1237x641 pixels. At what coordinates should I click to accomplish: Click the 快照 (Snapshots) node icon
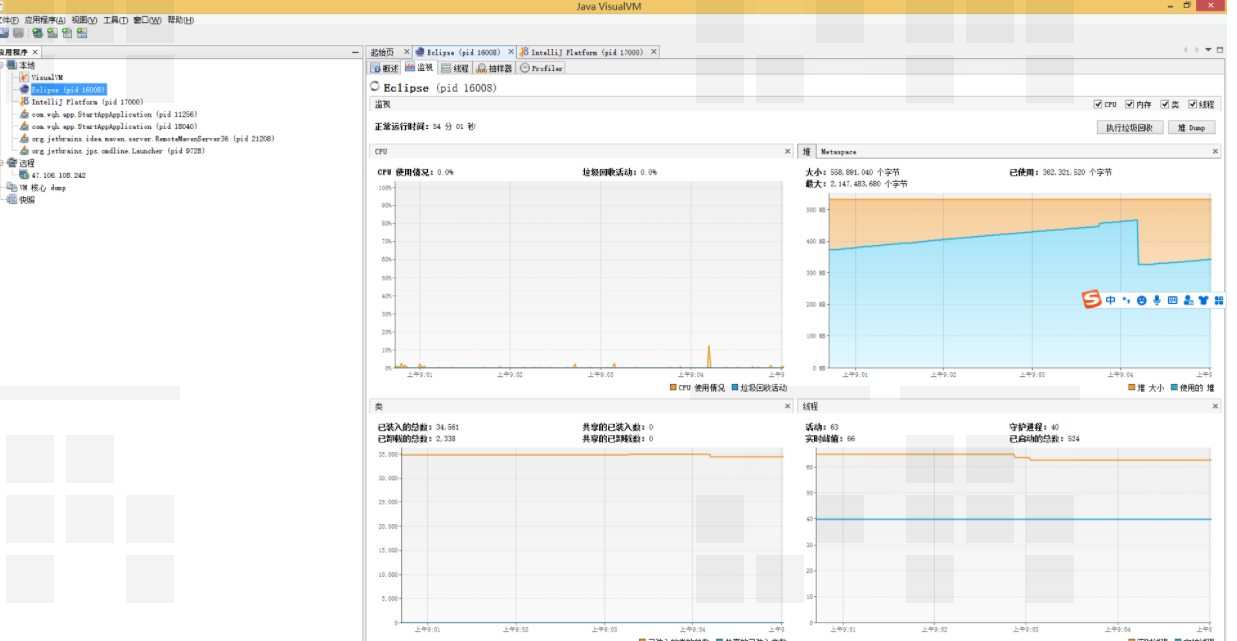[x=12, y=199]
